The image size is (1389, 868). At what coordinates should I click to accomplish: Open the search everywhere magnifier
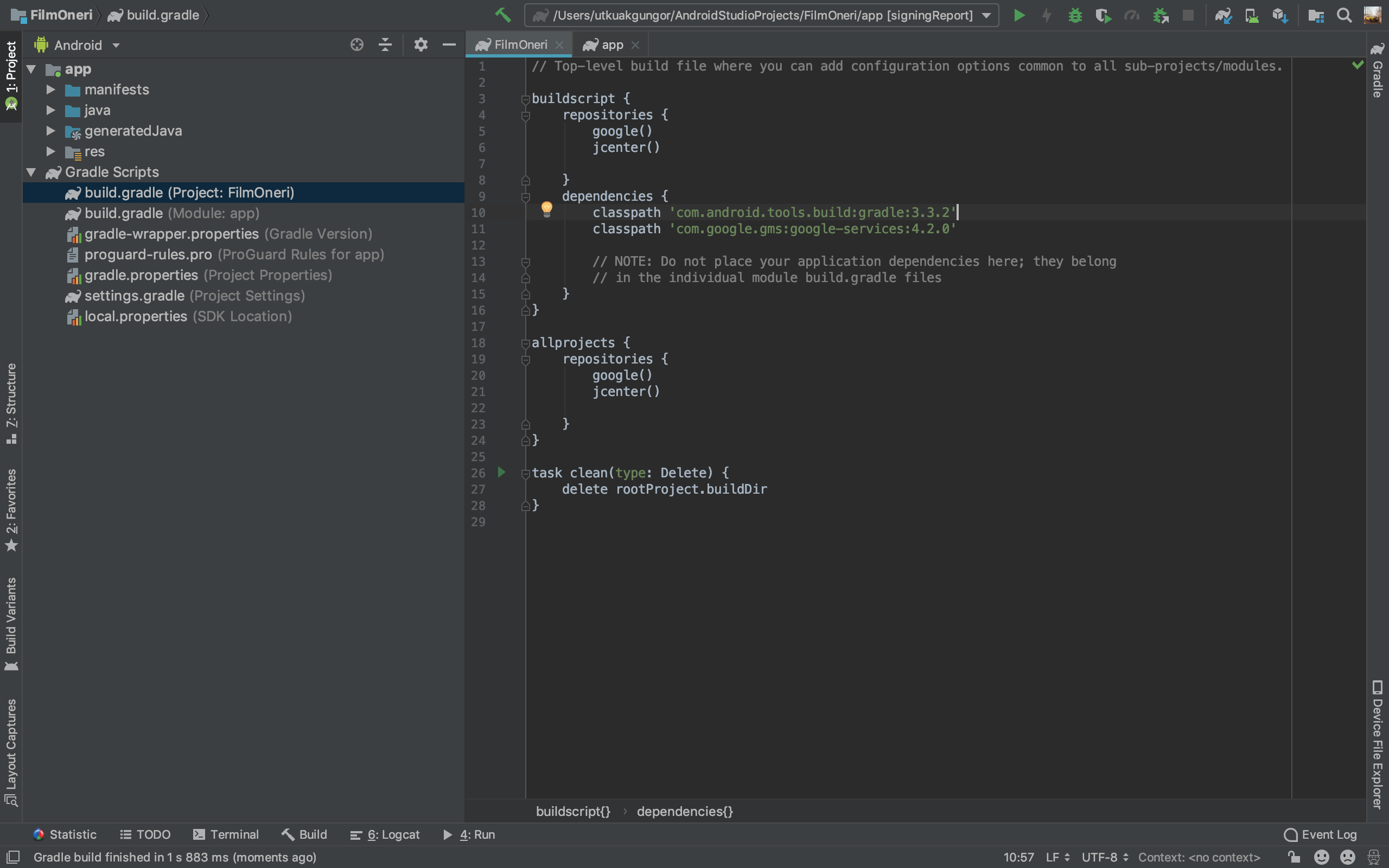click(1343, 16)
